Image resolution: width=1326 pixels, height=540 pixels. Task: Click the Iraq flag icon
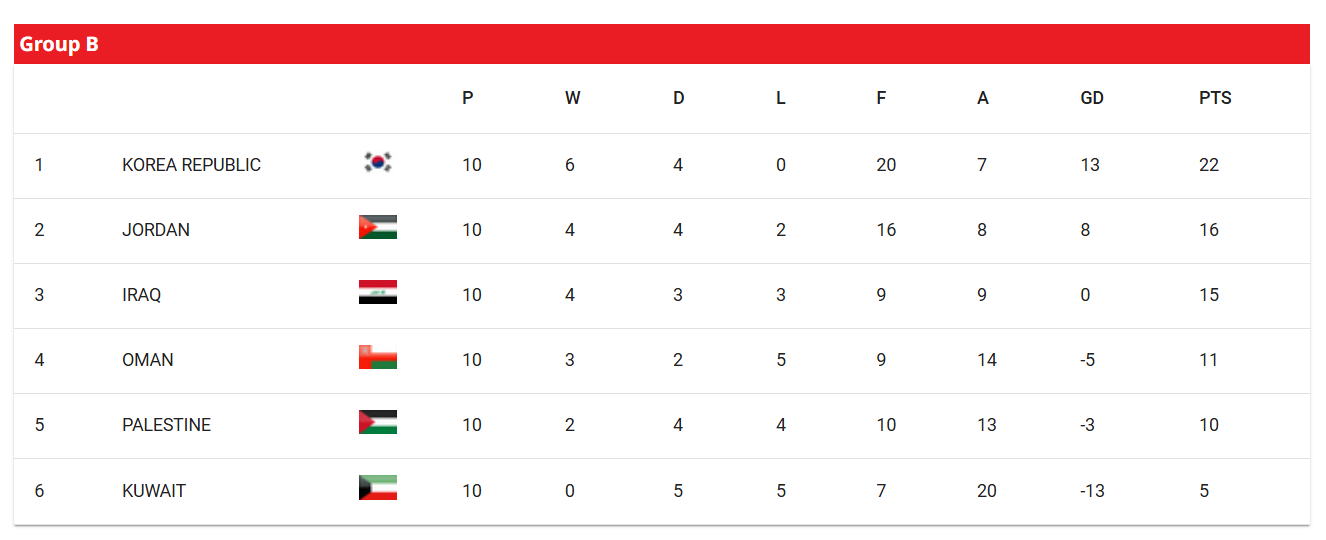378,292
